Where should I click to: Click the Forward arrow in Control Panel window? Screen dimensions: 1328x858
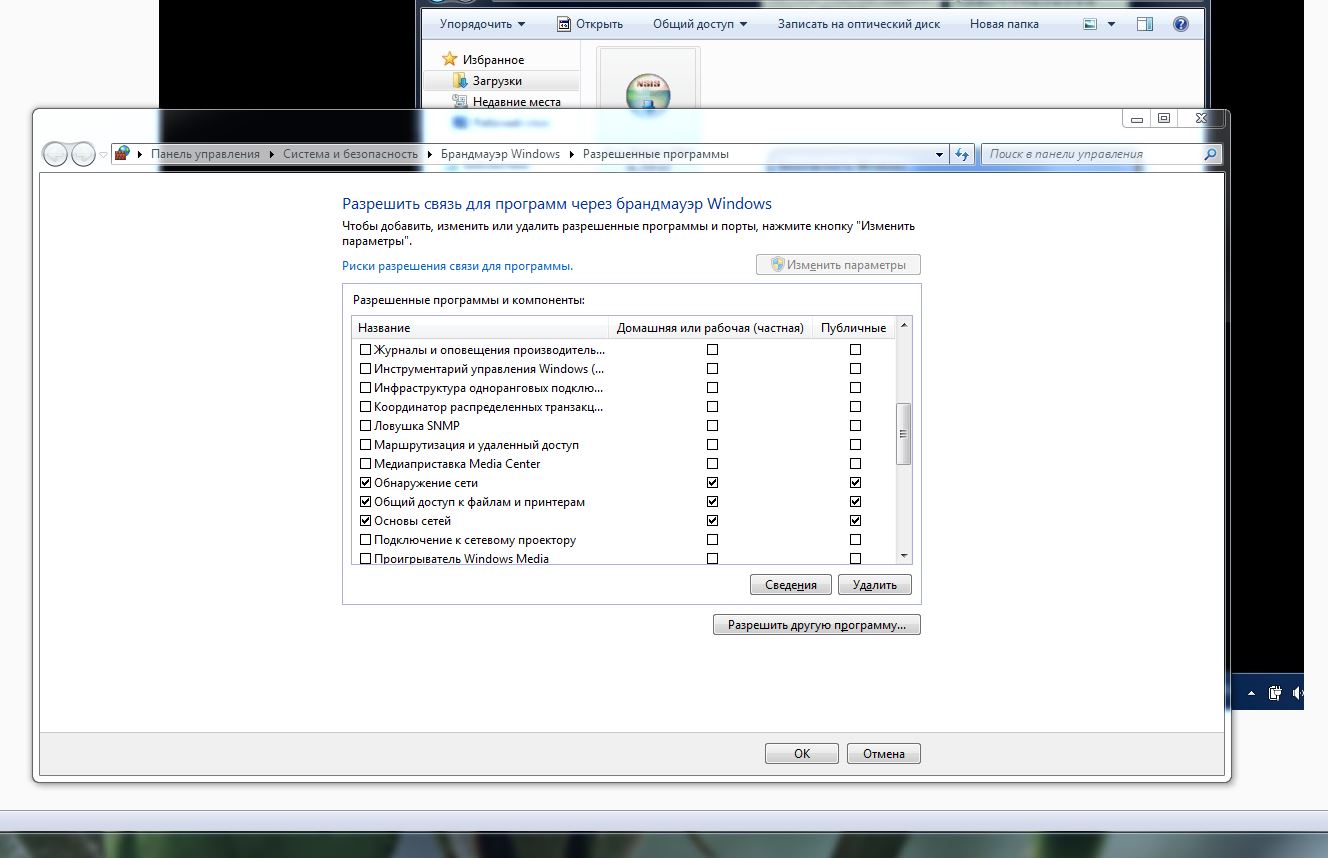tap(84, 154)
